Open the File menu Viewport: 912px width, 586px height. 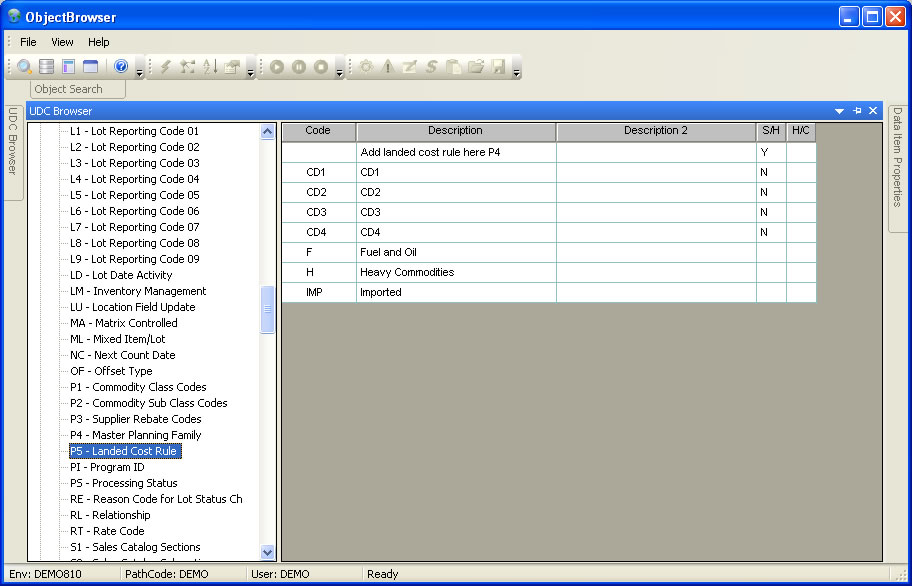click(28, 42)
